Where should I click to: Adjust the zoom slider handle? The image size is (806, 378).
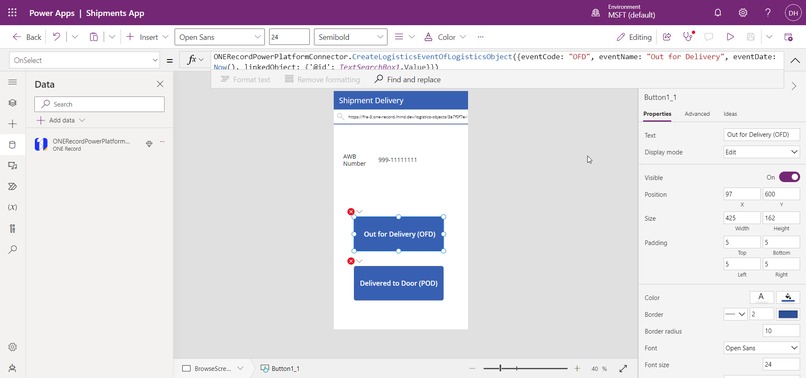[500, 369]
